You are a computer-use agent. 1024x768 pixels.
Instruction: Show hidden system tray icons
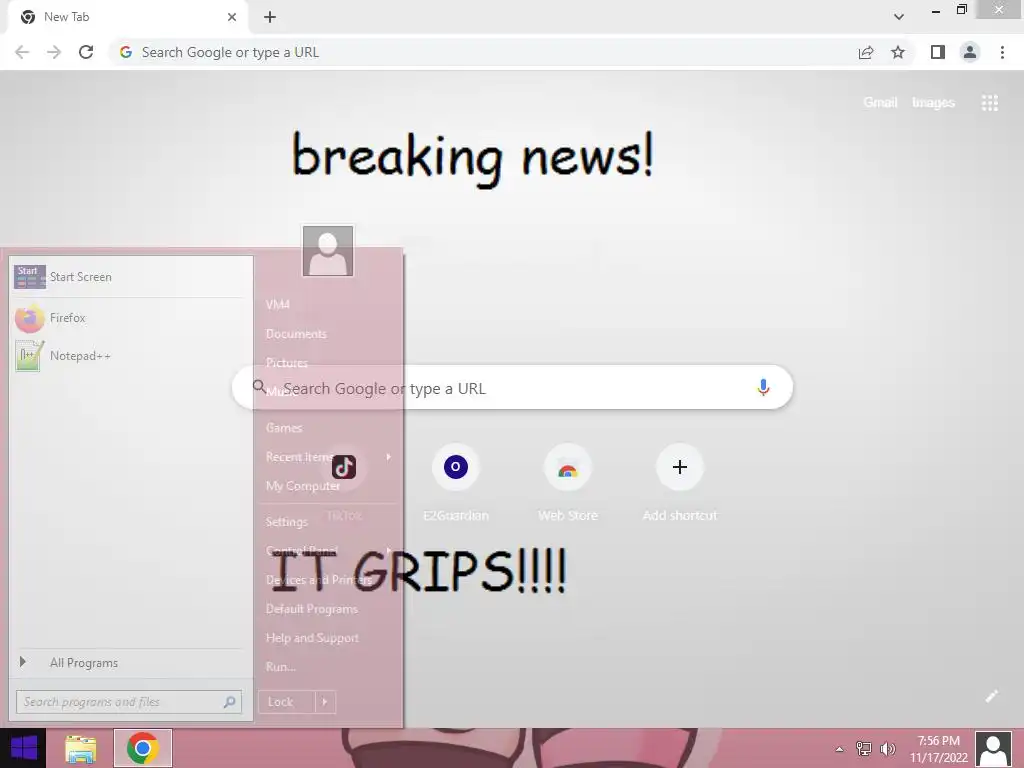(x=840, y=748)
